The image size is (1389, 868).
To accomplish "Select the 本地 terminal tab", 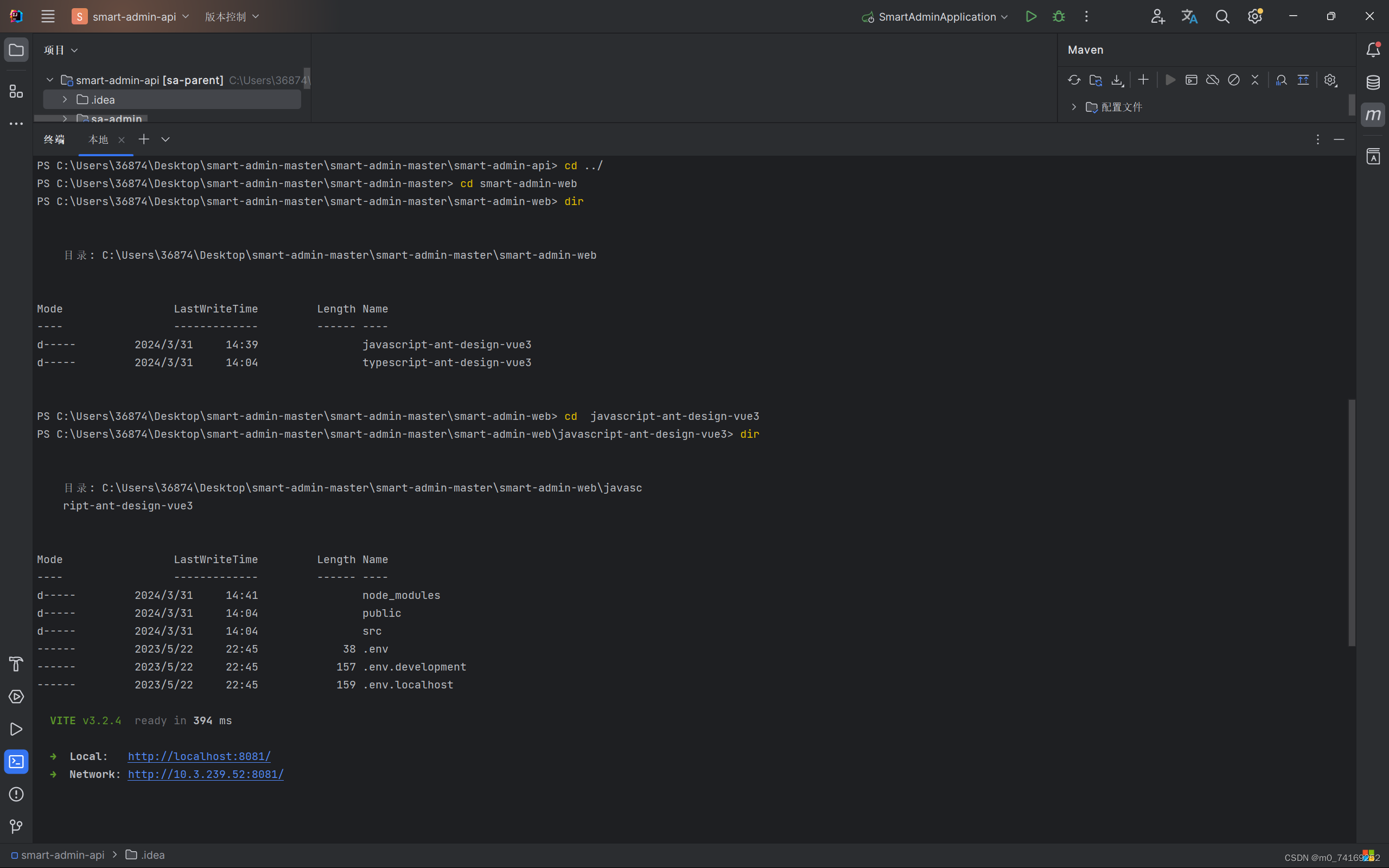I will click(x=98, y=139).
